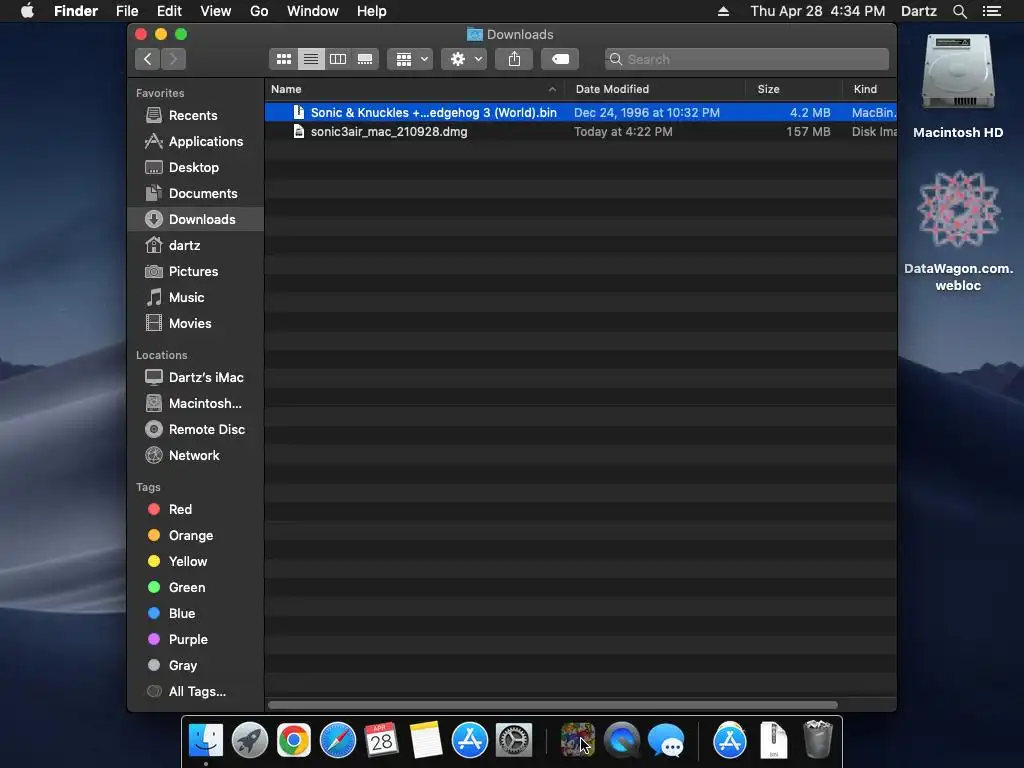Open Network location

195,456
